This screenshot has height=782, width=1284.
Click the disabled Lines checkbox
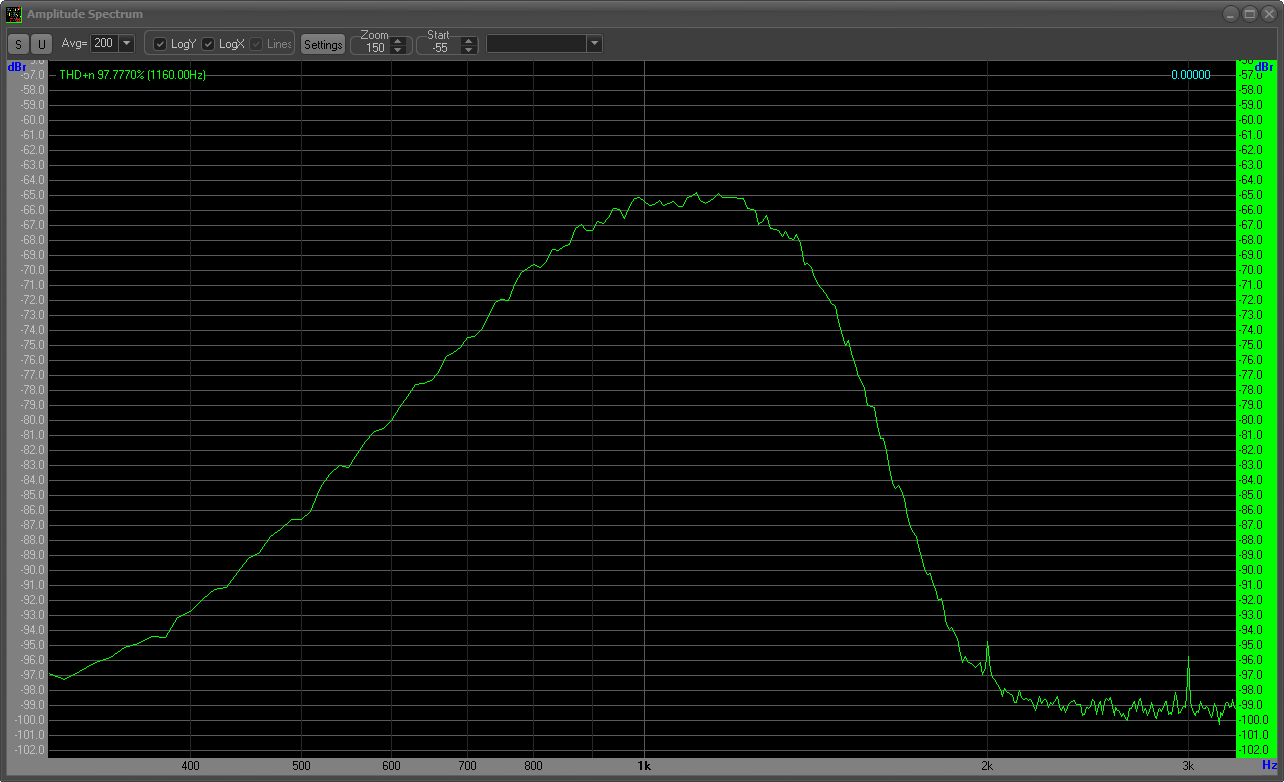[x=256, y=44]
